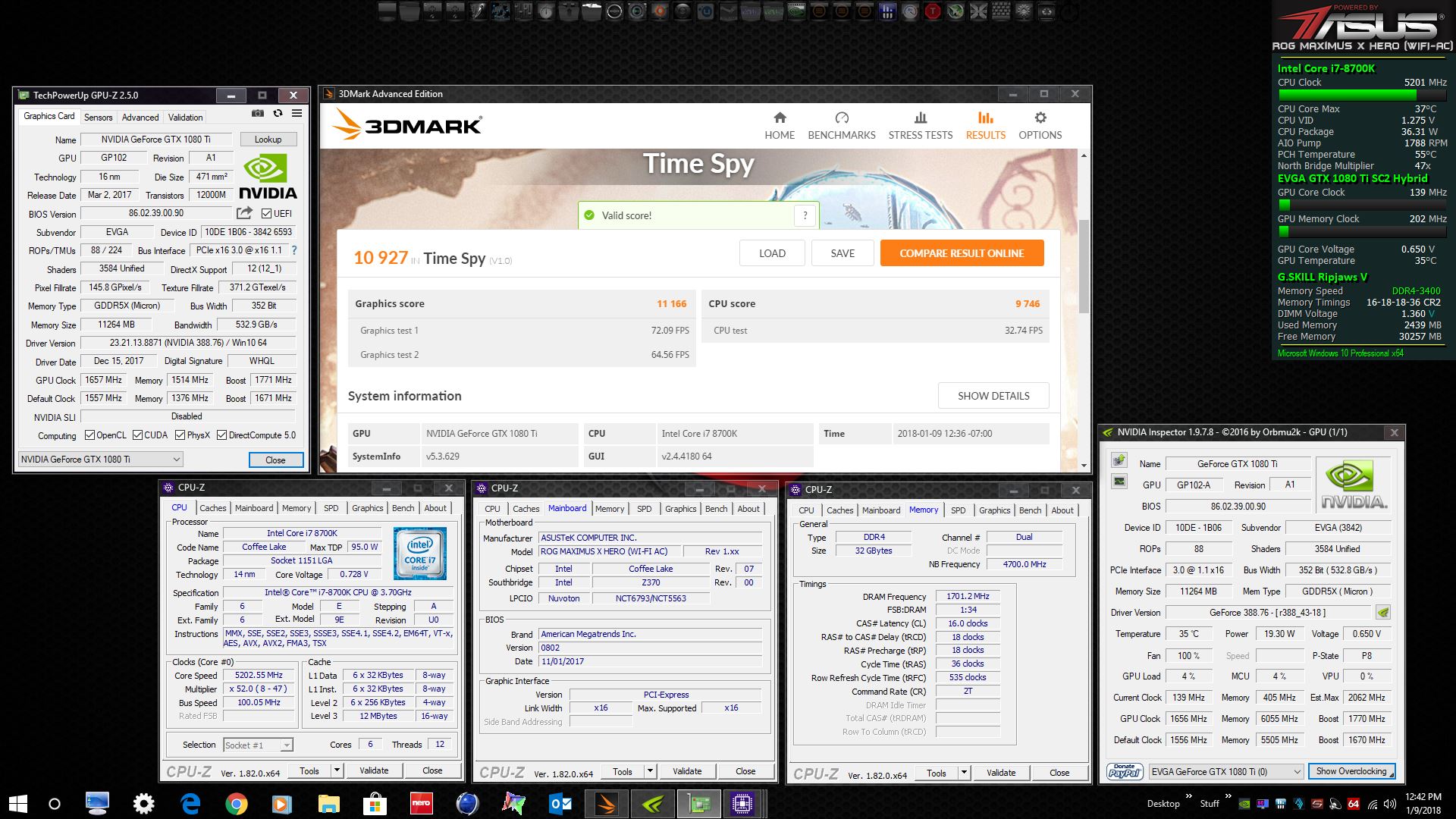Open the GPU-Z hamburger menu

(297, 114)
